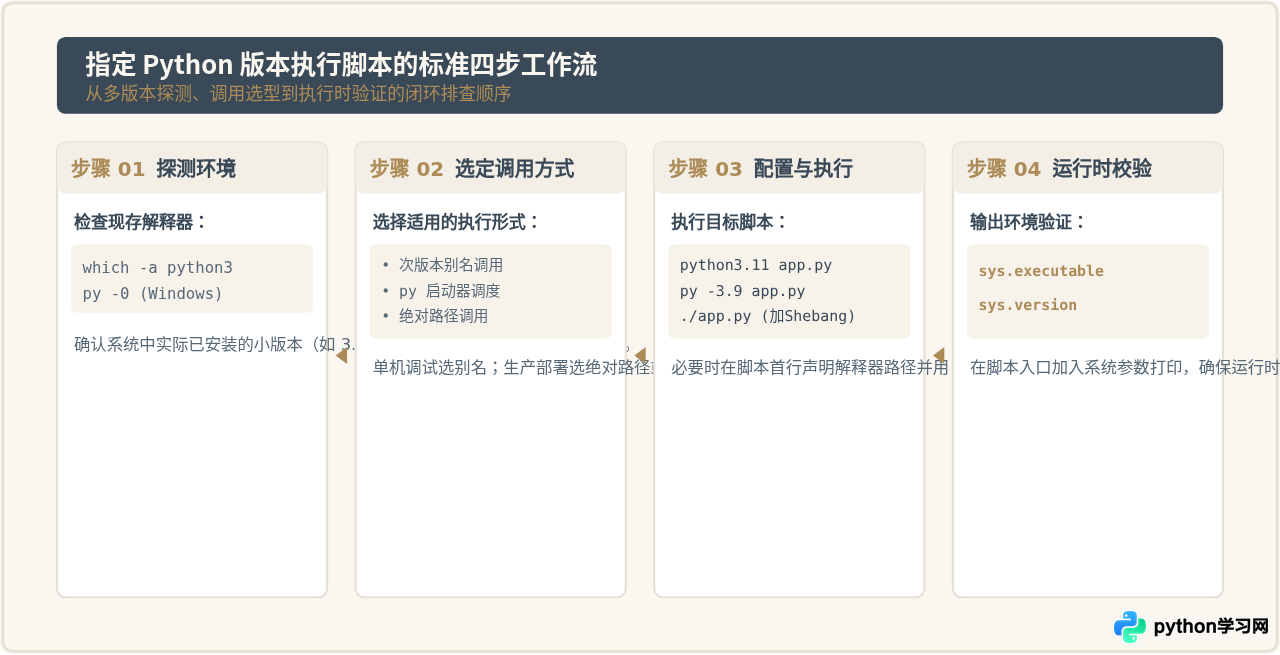
Task: Click the text 在脚本入口加入系统参数打印
Action: (1078, 367)
